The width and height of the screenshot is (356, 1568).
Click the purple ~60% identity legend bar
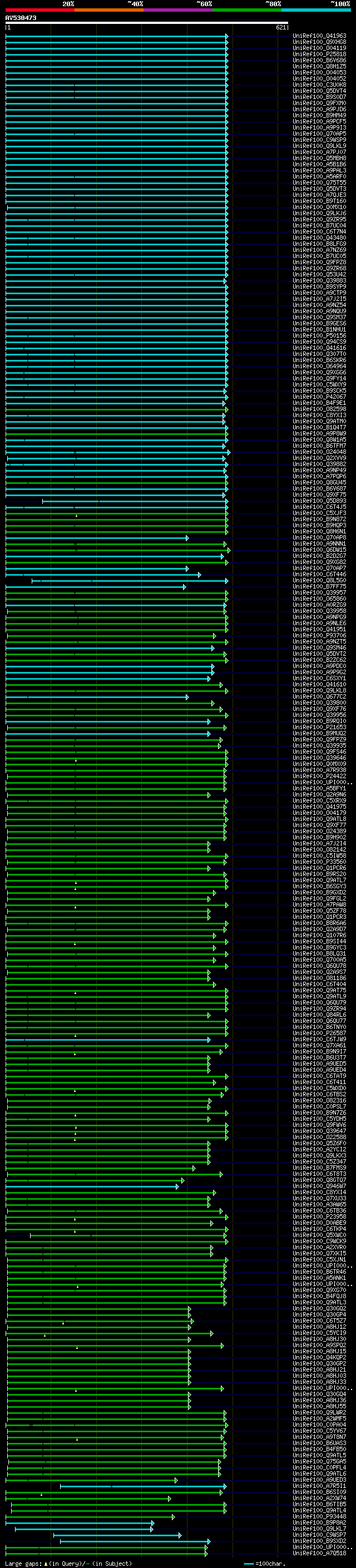179,10
